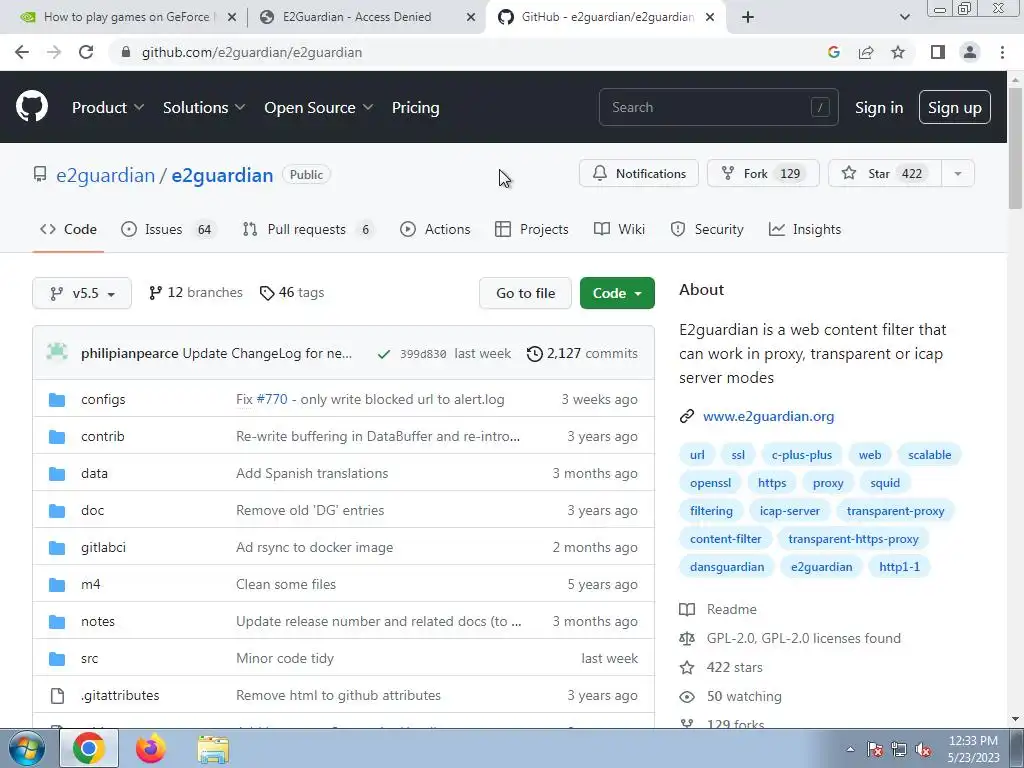Focus the GitHub search field
Screen dimensions: 1024x768
pyautogui.click(x=718, y=107)
